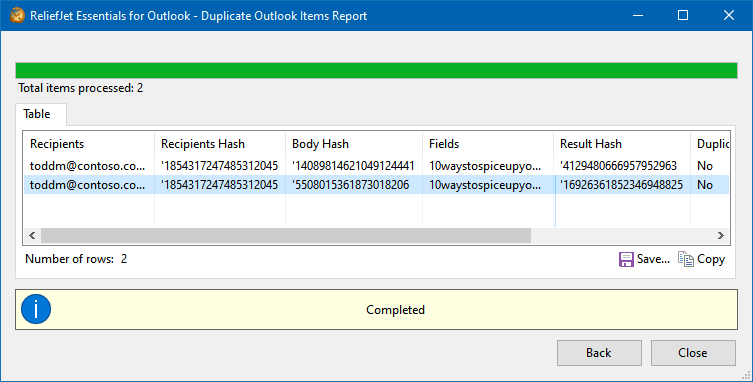
Task: Select body hash '14089814621049124441 cell
Action: click(353, 166)
